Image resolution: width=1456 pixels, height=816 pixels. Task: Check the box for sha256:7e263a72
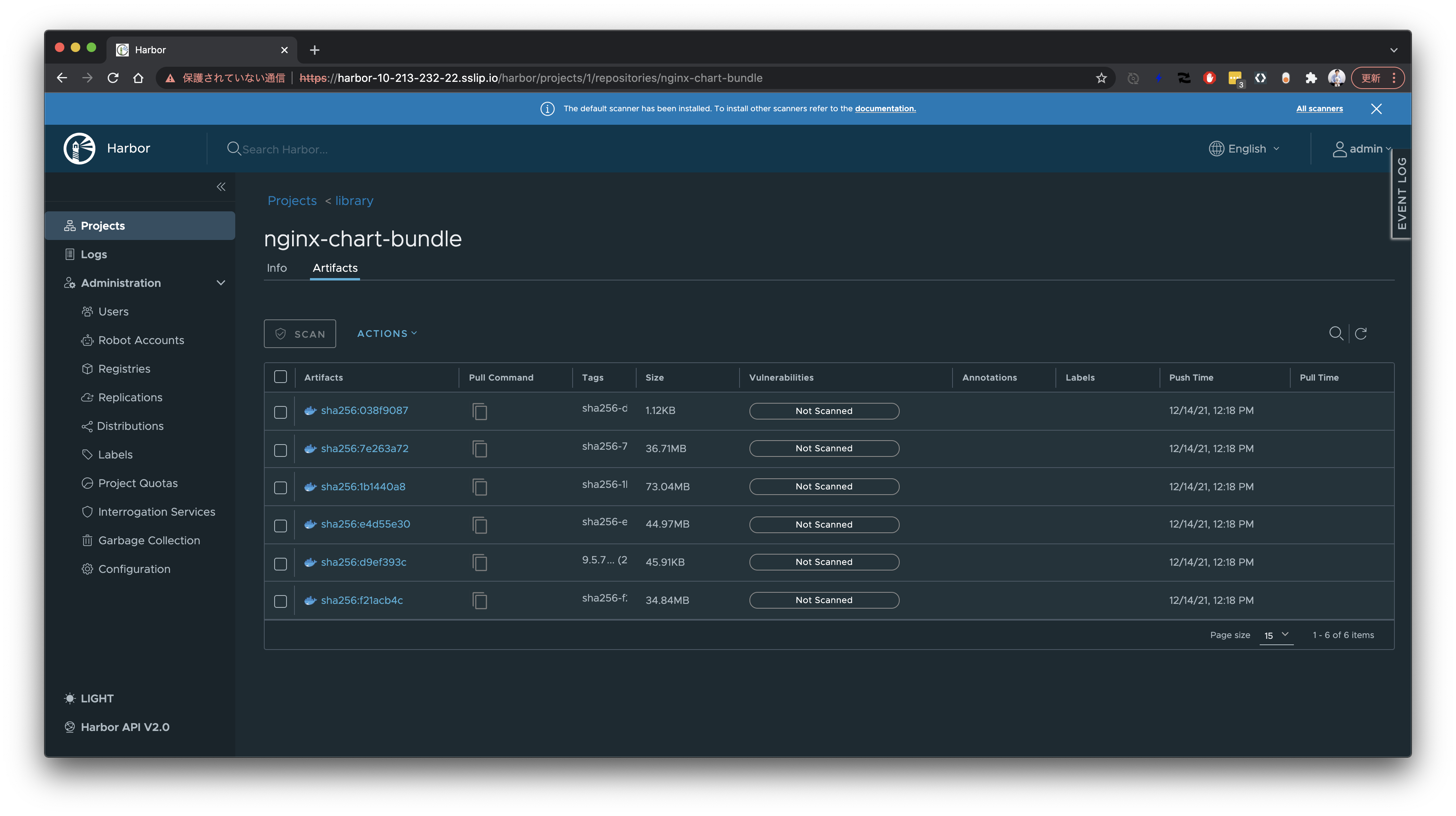[280, 450]
